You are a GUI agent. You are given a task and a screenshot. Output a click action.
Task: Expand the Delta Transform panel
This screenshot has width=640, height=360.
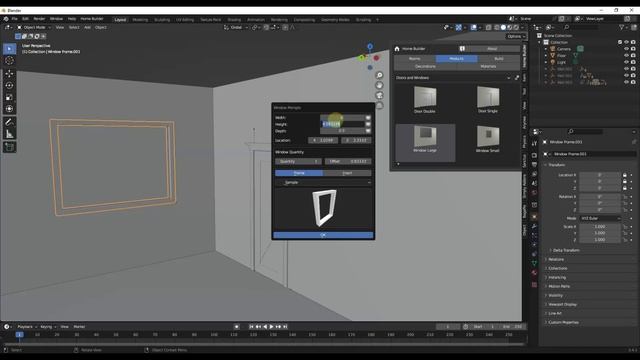tap(566, 250)
